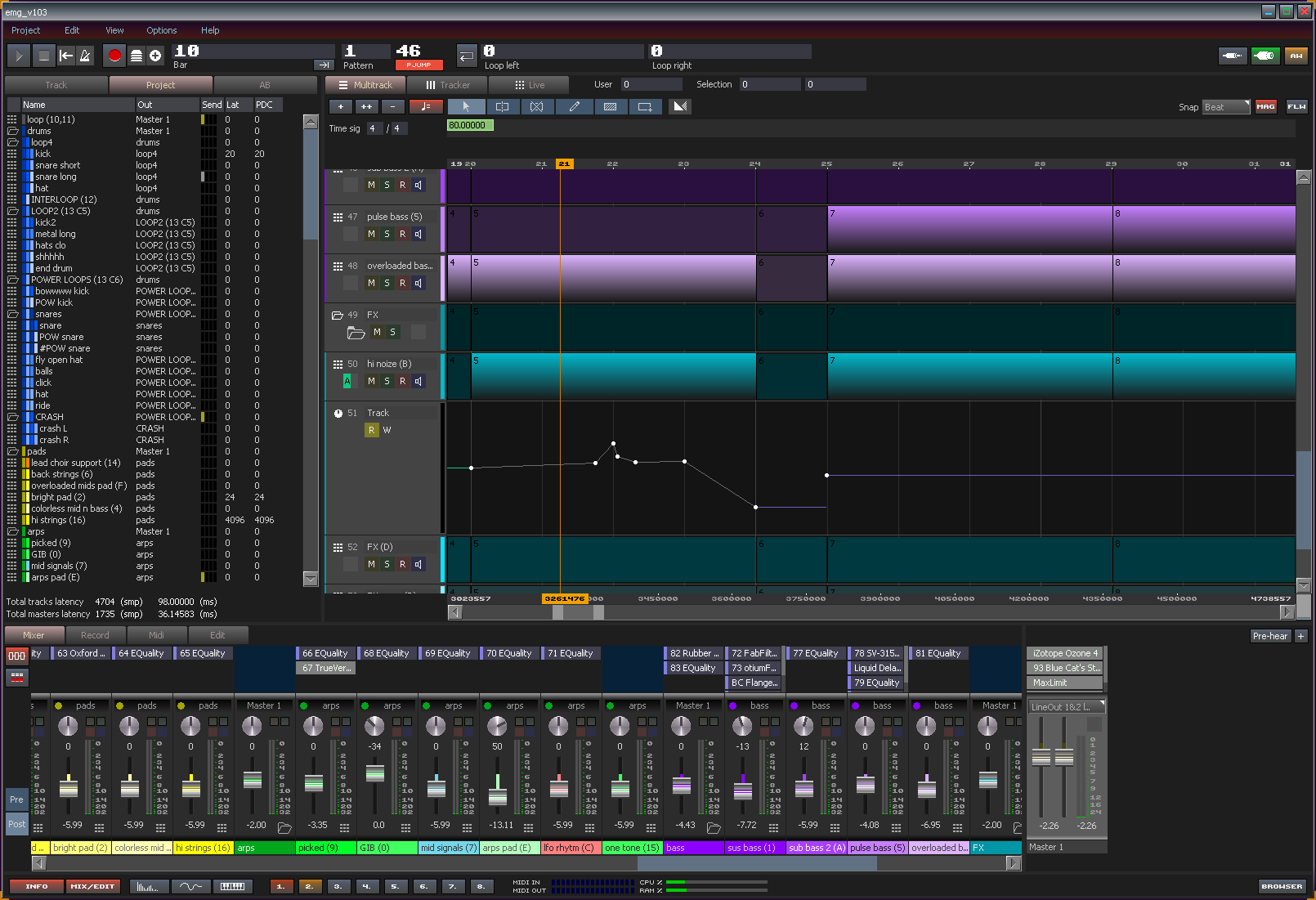The height and width of the screenshot is (900, 1316).
Task: Open the waveform oscilloscope view icon
Action: click(190, 886)
